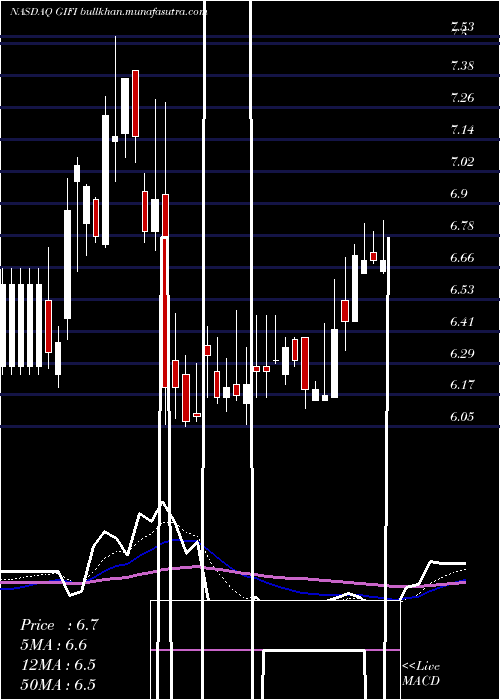Click the tall red candlestick near the 7.38 level

(135, 104)
